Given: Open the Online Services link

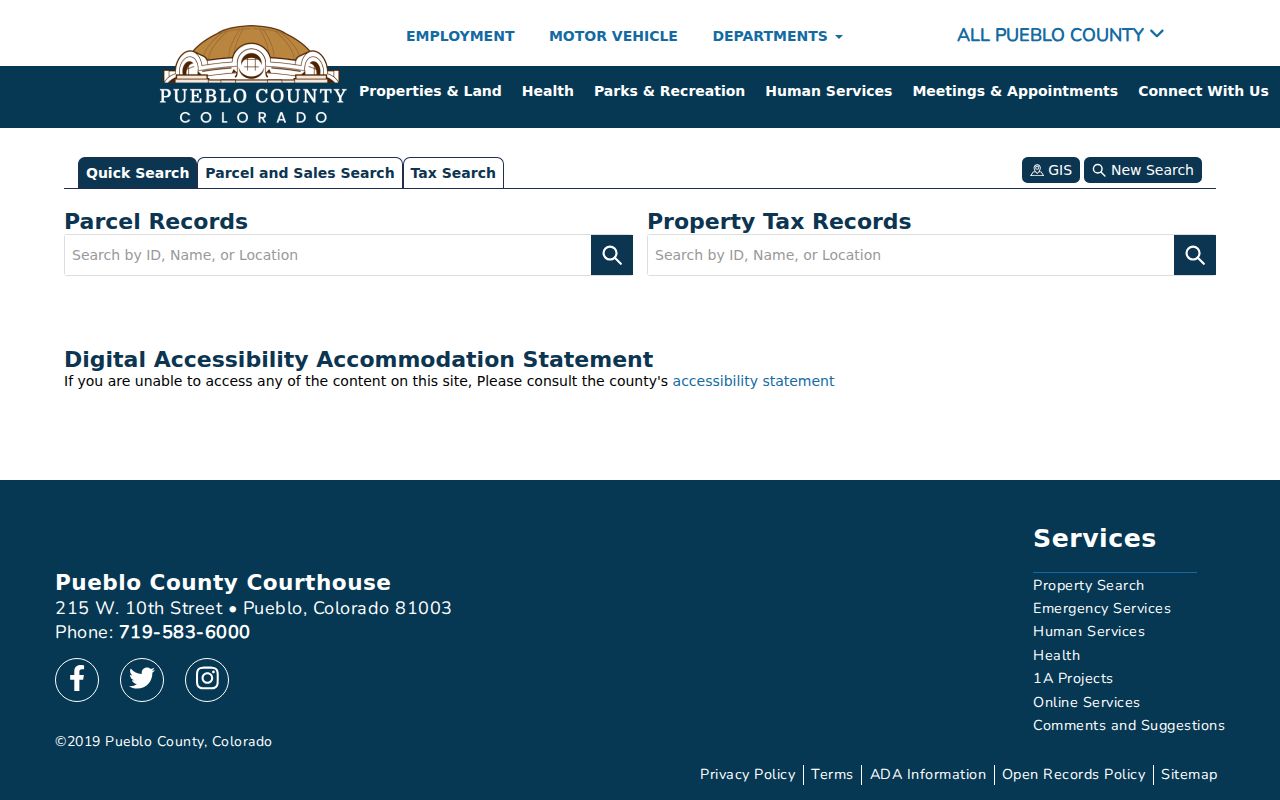Looking at the screenshot, I should (1086, 702).
